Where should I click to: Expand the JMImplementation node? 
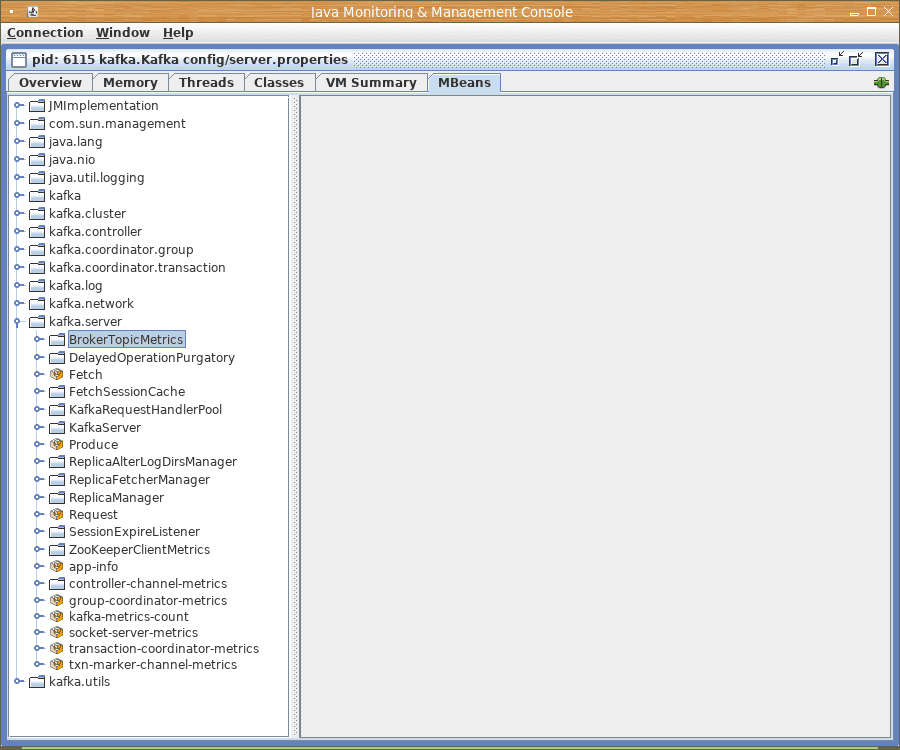pos(18,105)
